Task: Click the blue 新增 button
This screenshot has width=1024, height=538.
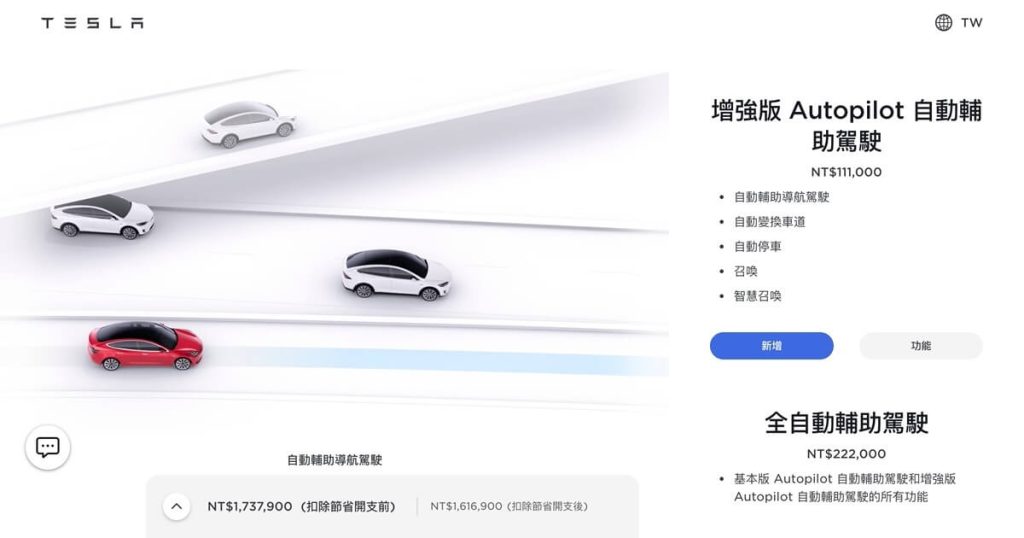Action: coord(771,346)
